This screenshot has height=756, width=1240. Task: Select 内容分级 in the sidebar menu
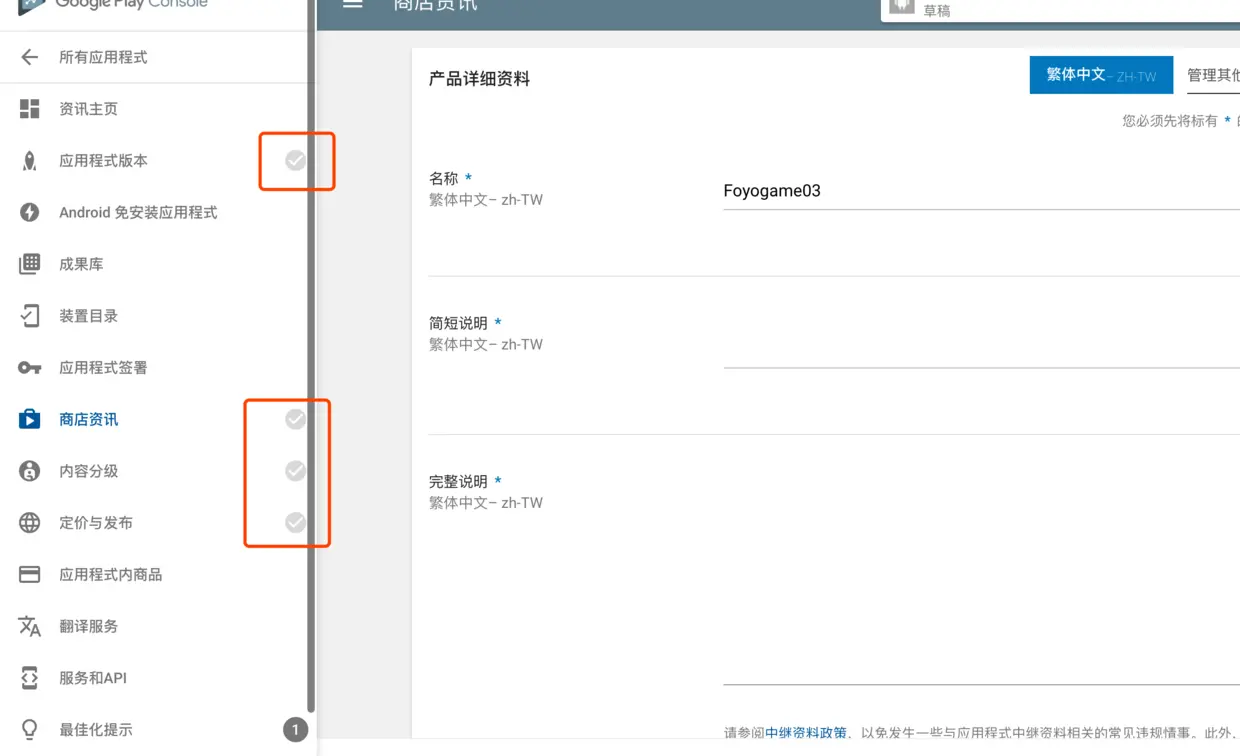tap(90, 471)
